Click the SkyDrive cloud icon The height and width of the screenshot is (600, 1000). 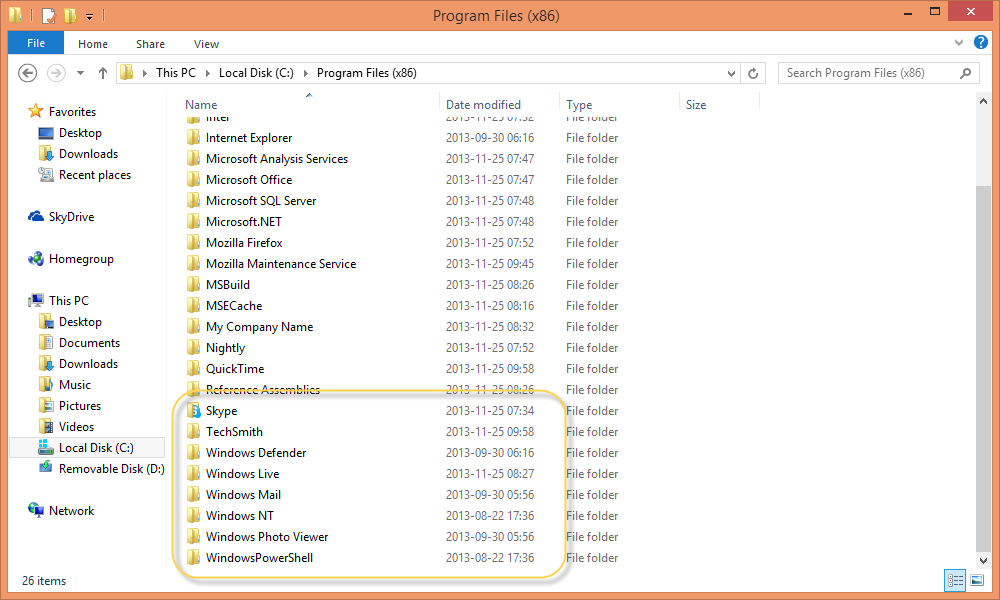pyautogui.click(x=36, y=217)
